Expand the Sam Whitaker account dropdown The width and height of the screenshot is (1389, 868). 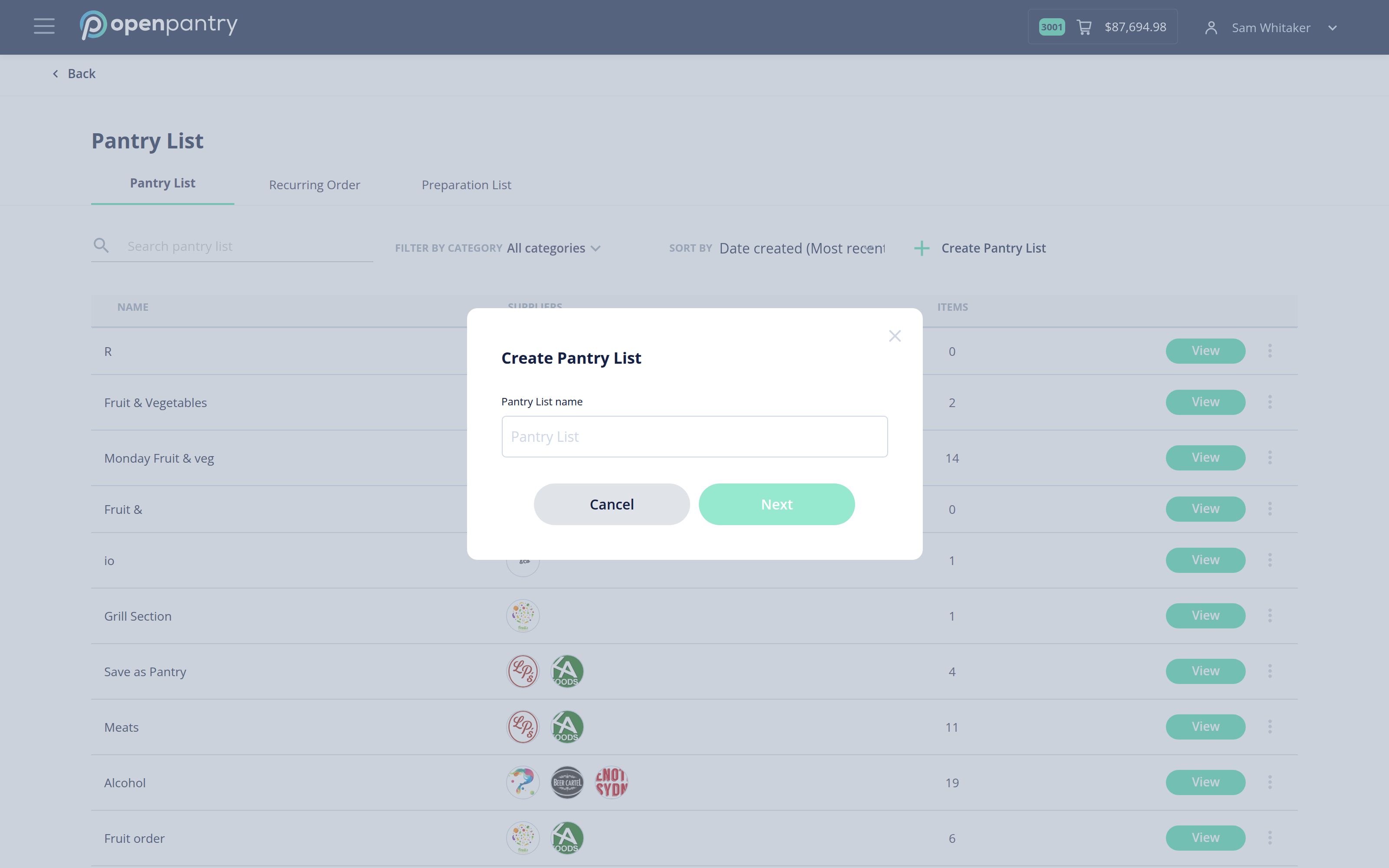pyautogui.click(x=1332, y=28)
